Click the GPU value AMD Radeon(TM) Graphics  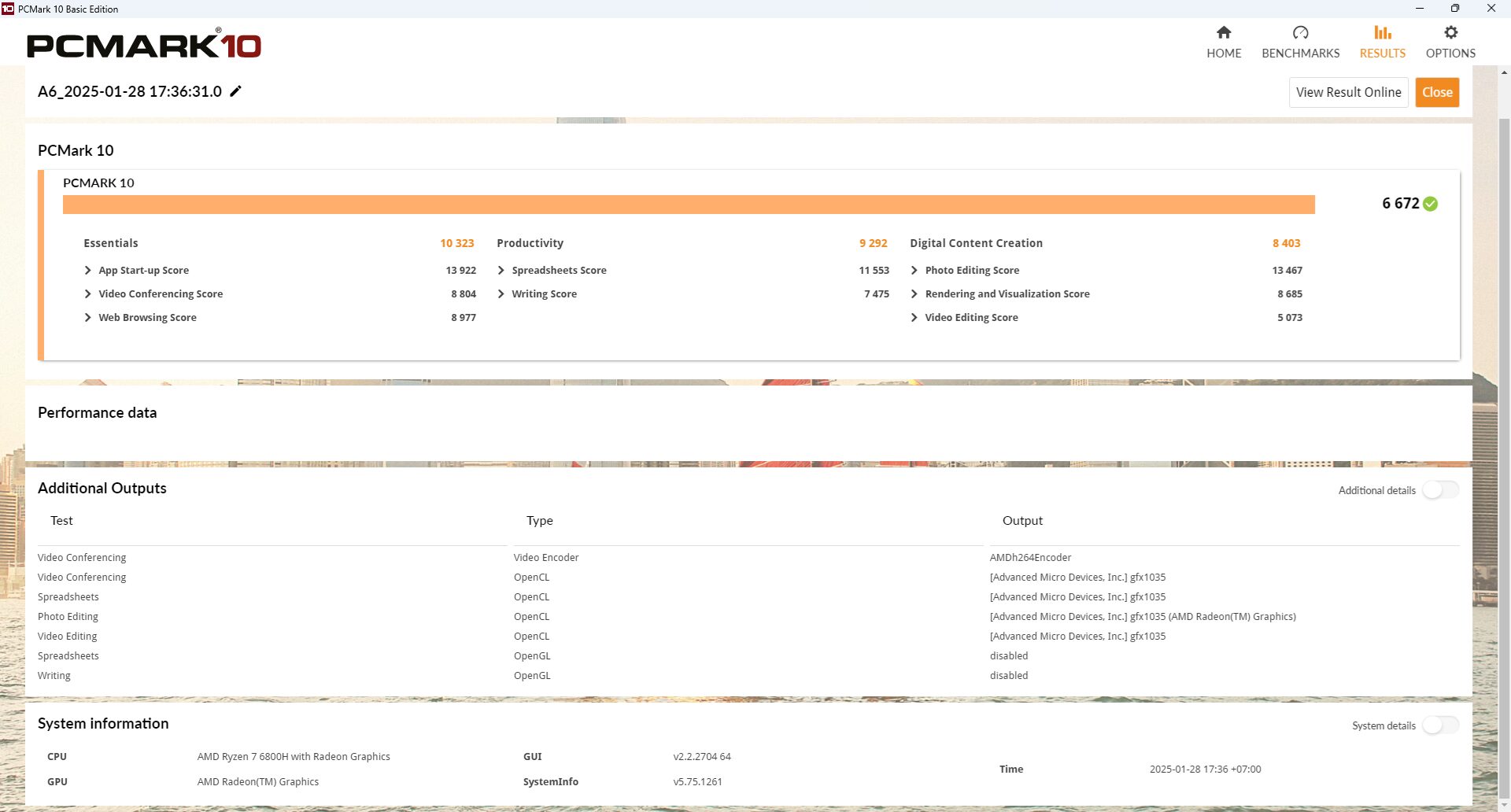coord(258,781)
